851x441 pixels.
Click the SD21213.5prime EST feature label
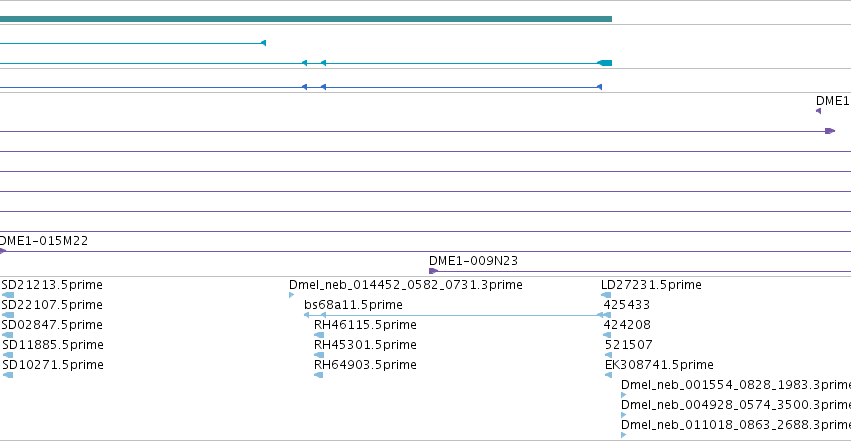tap(52, 285)
